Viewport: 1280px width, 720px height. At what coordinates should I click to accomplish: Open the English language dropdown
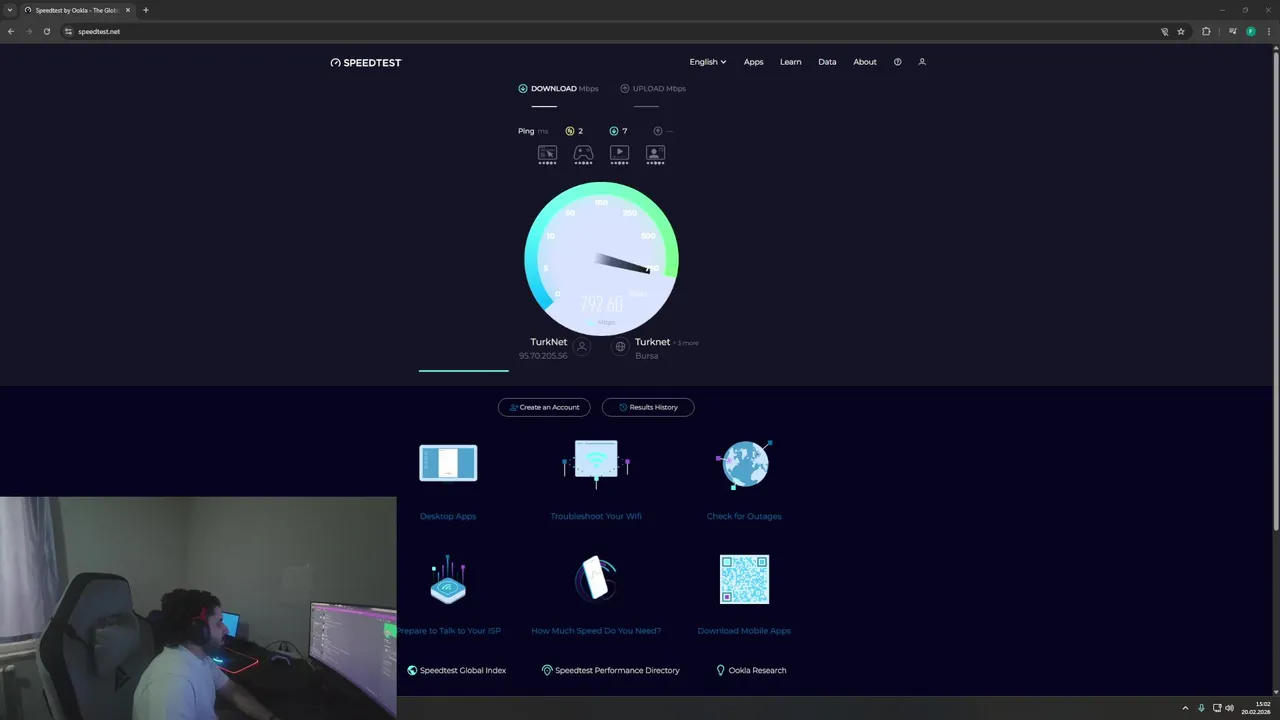tap(708, 62)
